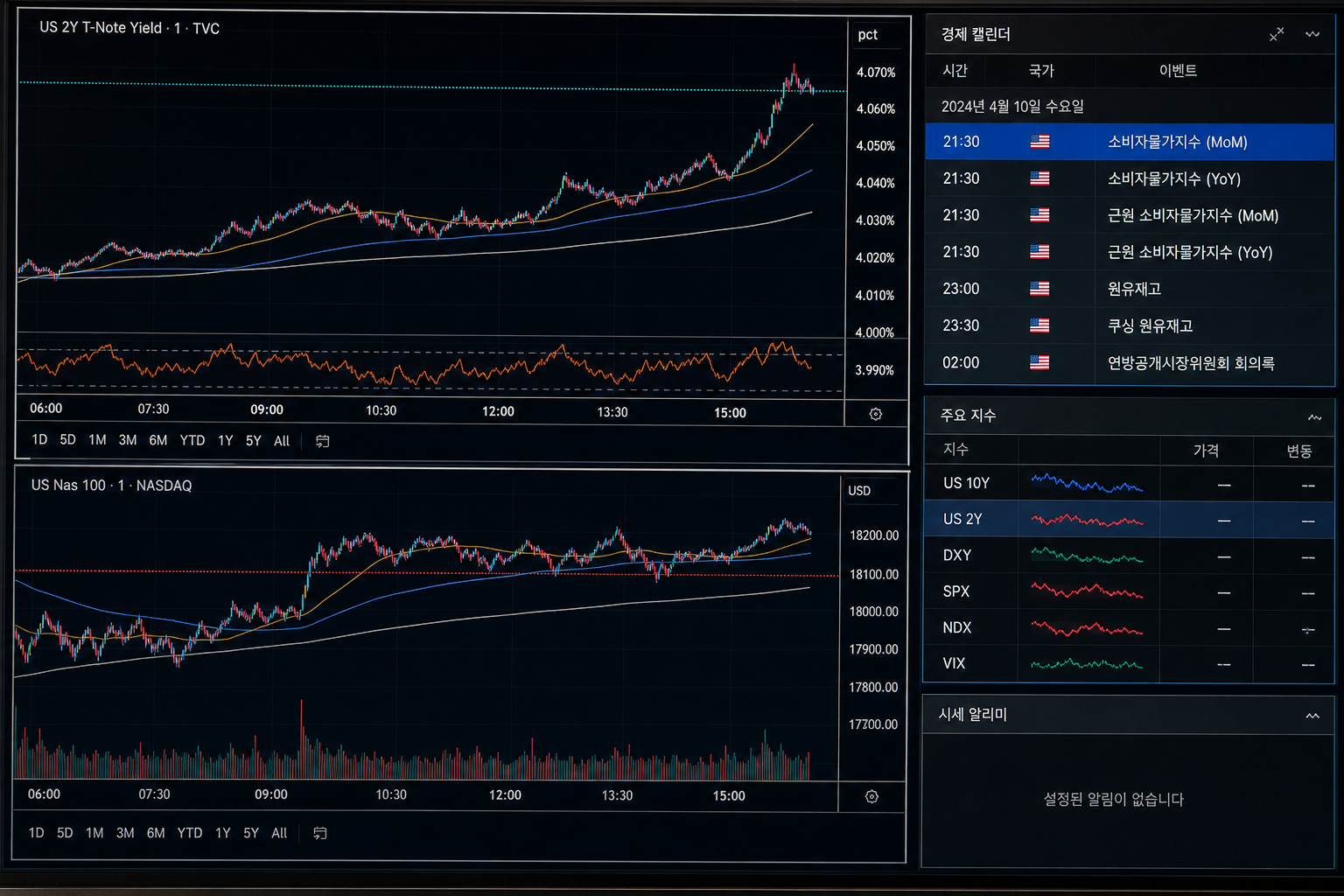This screenshot has height=896, width=1344.
Task: Click US flag in 소비자물가지수 (MoM) row
Action: (1039, 142)
